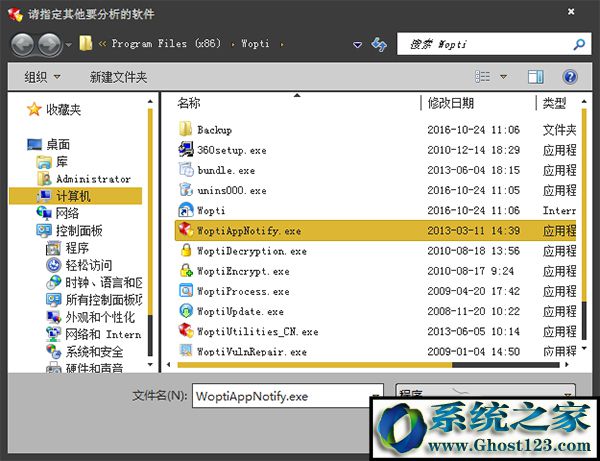Click the magnifier search icon
This screenshot has width=600, height=461.
[579, 44]
